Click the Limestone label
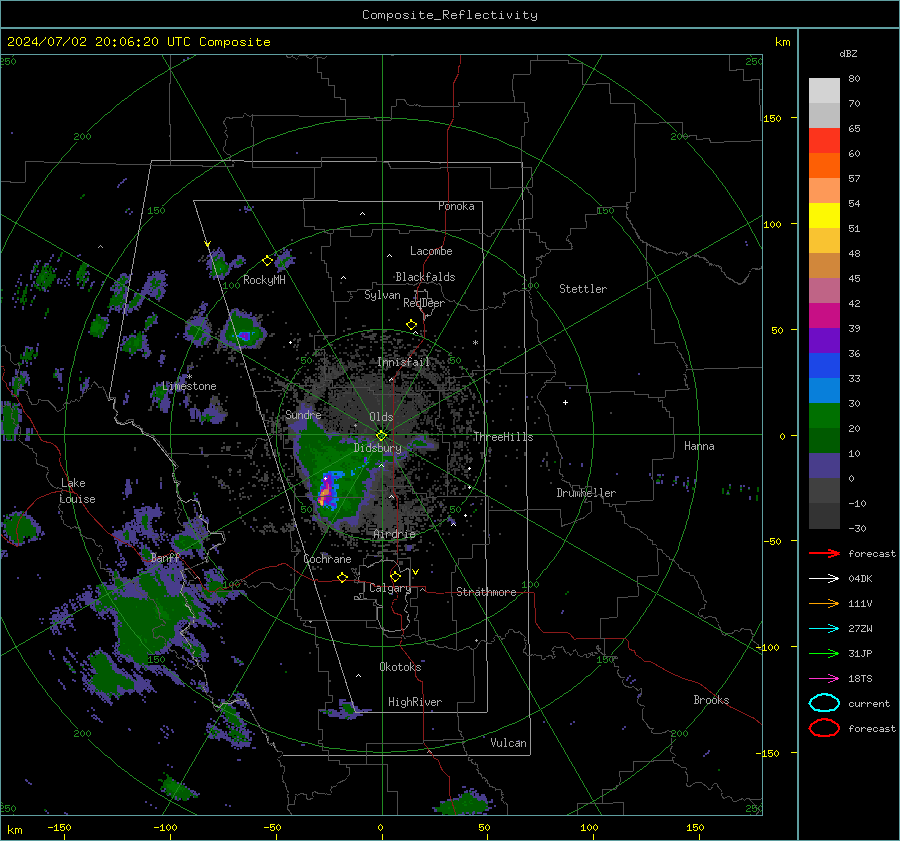900x841 pixels. point(189,386)
